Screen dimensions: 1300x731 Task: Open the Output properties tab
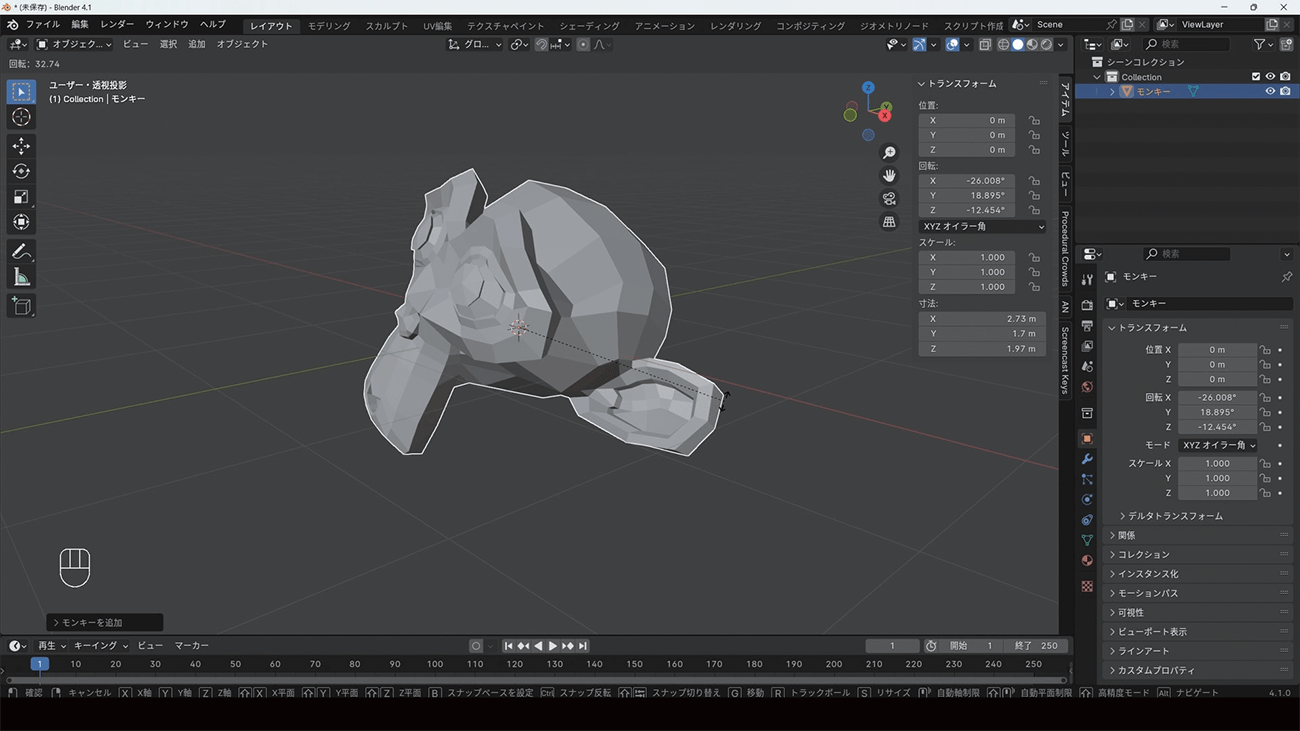[1087, 326]
